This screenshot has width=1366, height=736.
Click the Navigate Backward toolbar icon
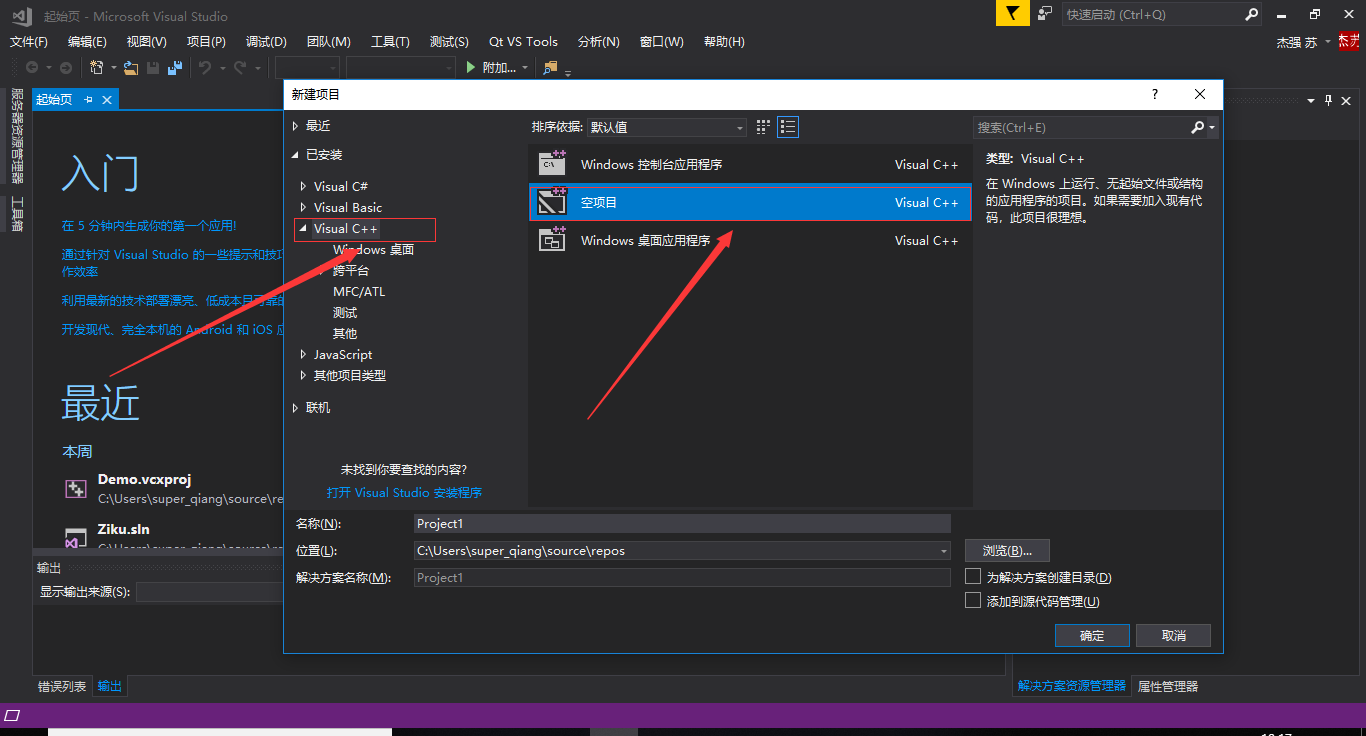click(31, 67)
